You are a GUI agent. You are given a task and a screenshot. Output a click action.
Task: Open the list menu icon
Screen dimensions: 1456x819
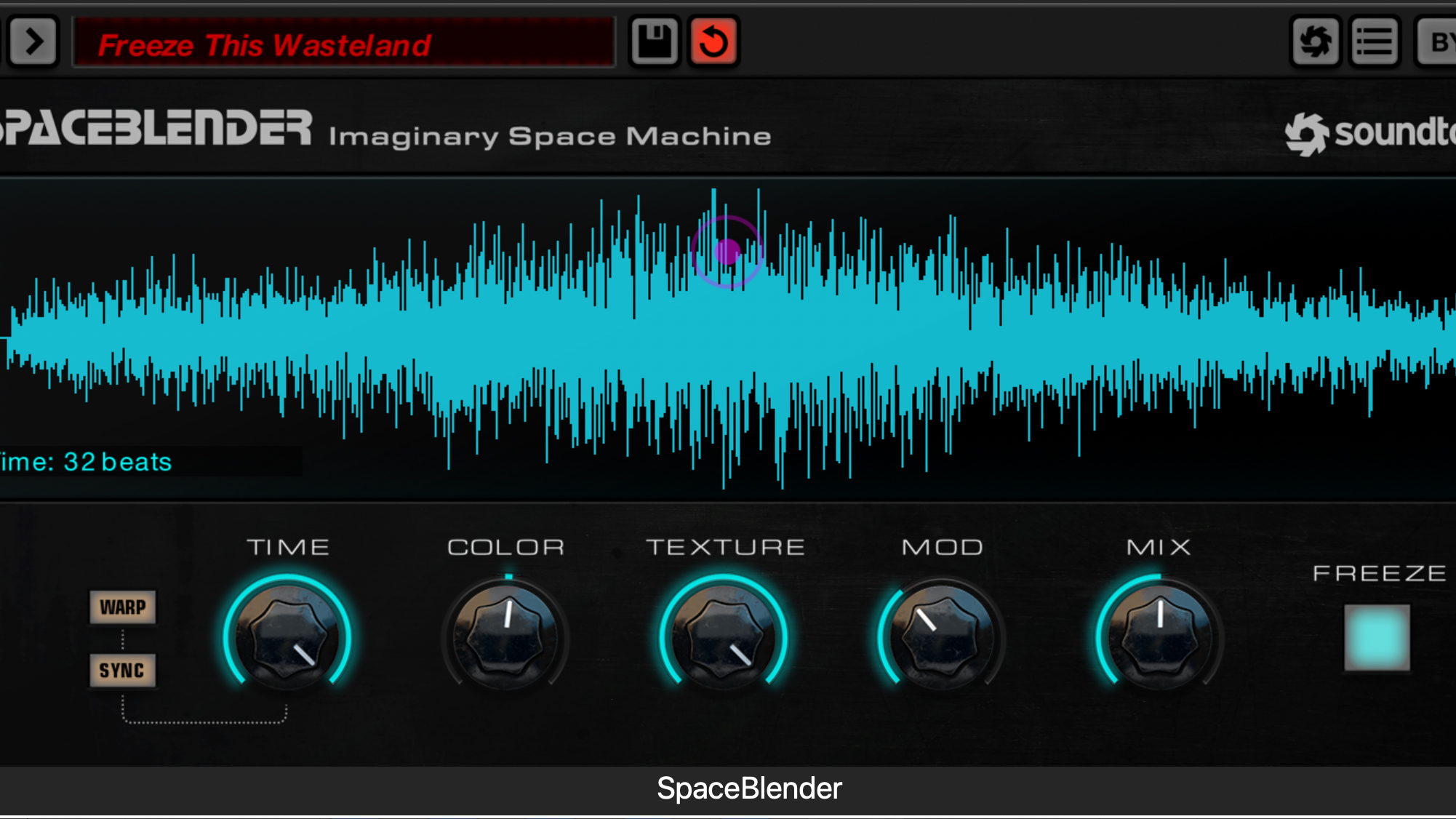(x=1375, y=42)
